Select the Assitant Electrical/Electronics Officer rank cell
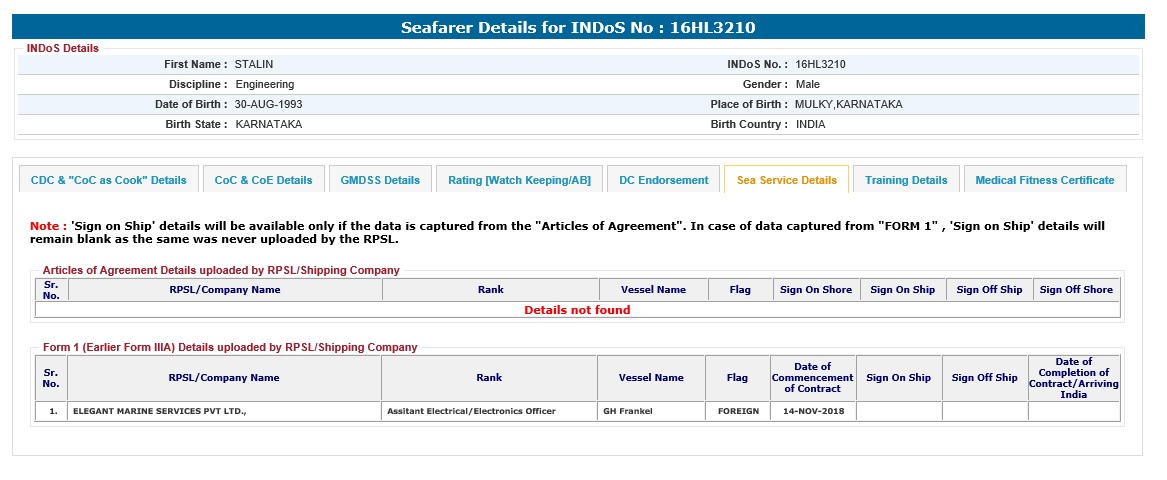The height and width of the screenshot is (480, 1167). (471, 411)
